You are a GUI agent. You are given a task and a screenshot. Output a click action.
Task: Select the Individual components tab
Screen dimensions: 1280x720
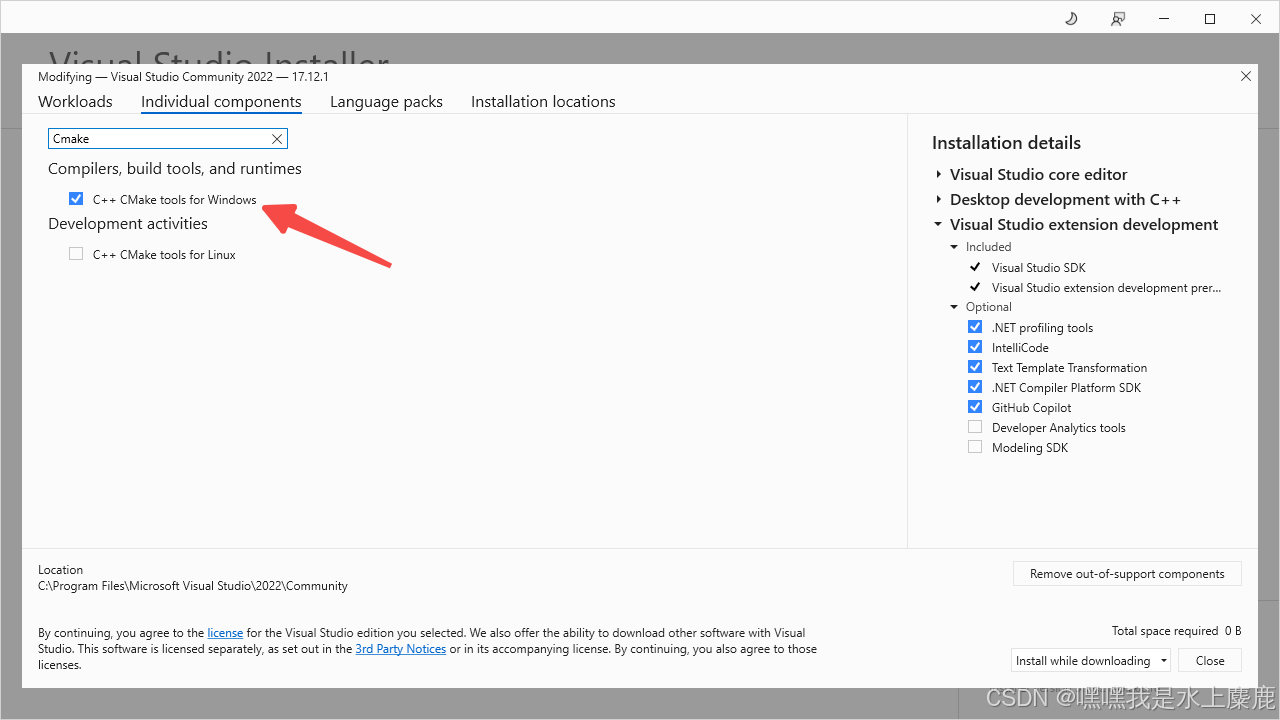click(x=221, y=101)
